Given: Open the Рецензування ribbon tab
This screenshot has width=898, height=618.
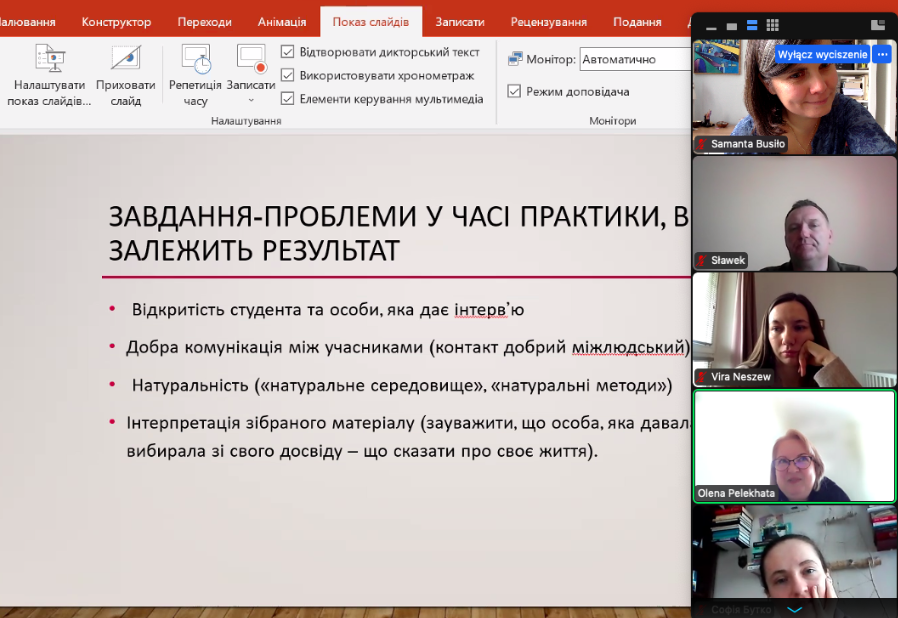Looking at the screenshot, I should 549,22.
